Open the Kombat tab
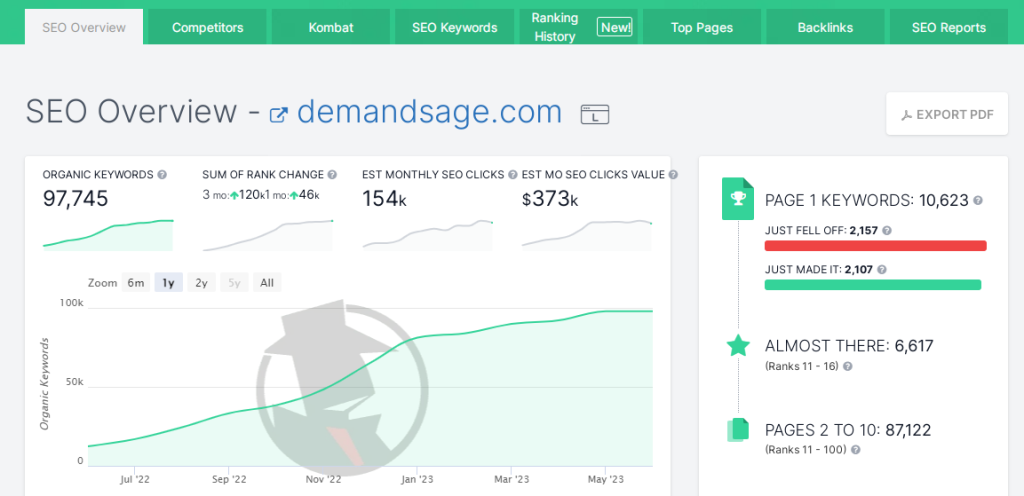Image resolution: width=1024 pixels, height=496 pixels. [x=331, y=27]
